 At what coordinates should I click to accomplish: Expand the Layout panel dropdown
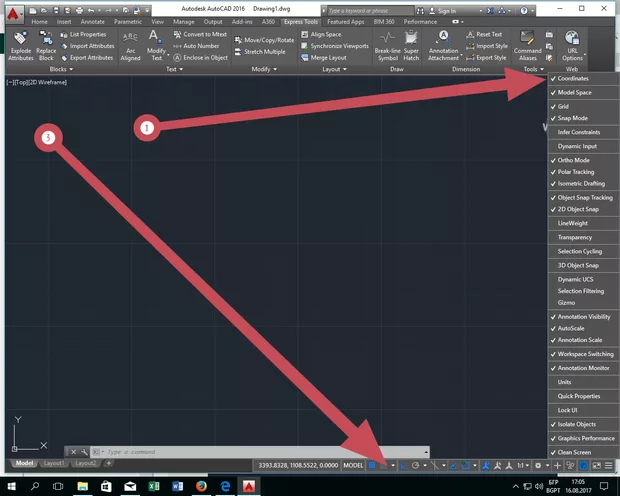[x=334, y=69]
